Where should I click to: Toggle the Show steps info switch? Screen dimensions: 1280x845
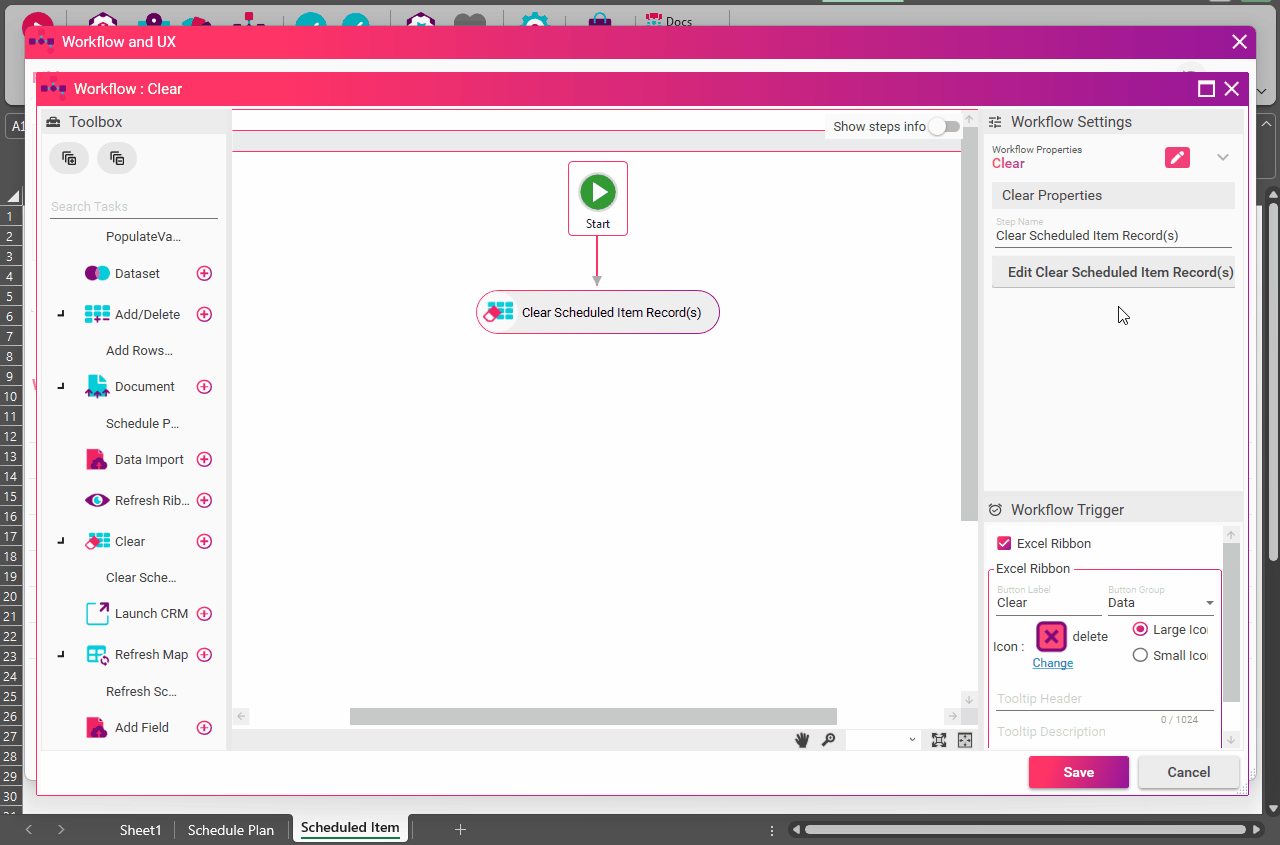(943, 127)
